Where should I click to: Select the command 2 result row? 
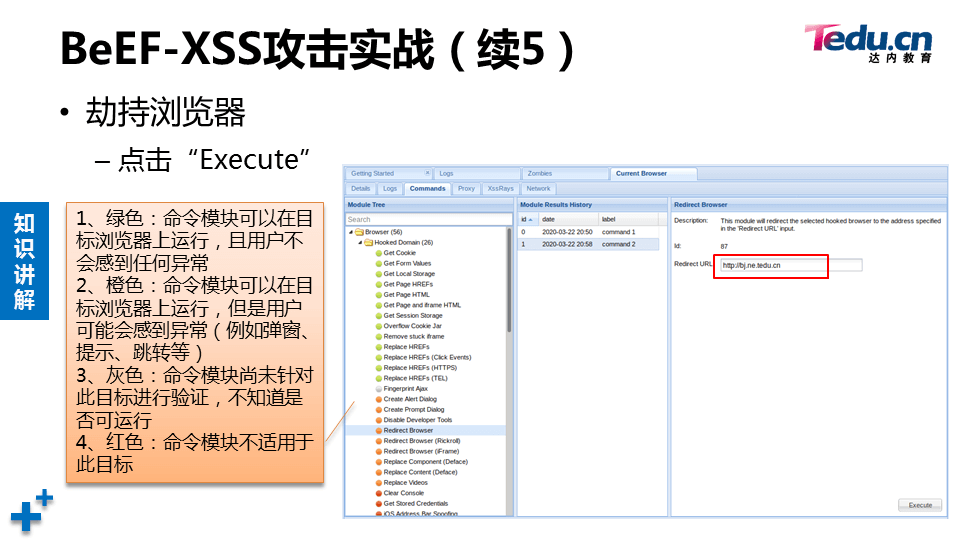pos(588,244)
